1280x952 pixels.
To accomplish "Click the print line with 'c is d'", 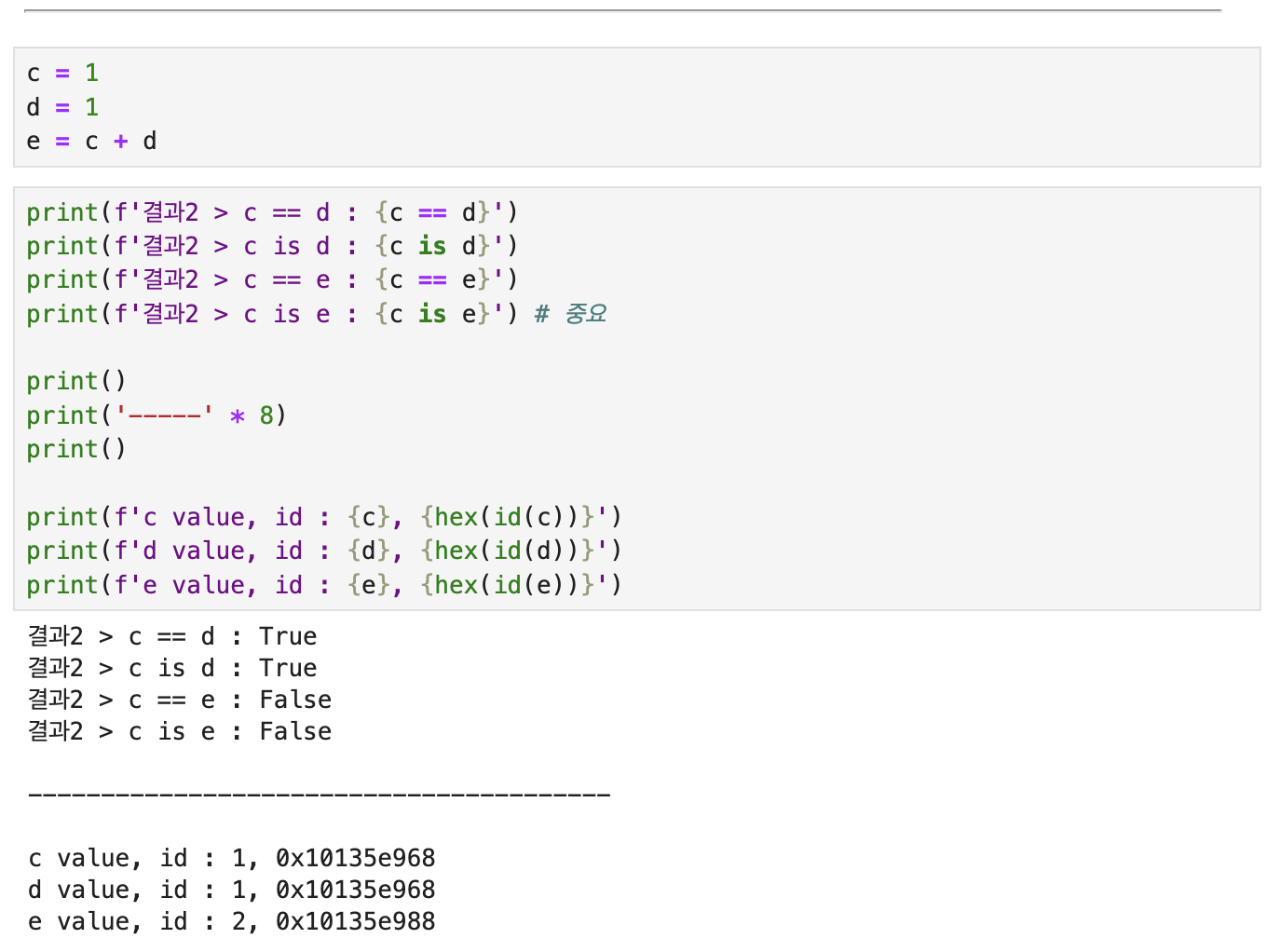I will tap(272, 246).
